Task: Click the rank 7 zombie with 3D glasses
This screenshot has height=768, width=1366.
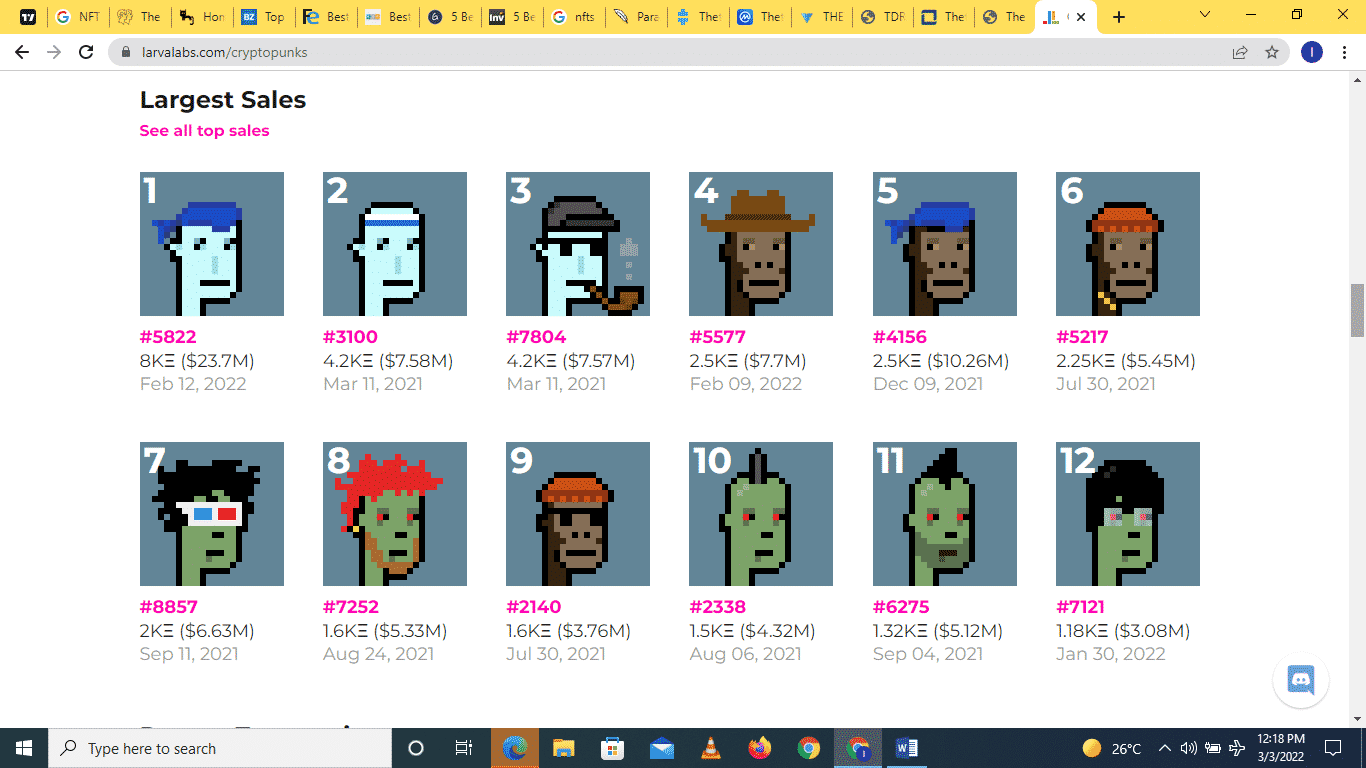Action: coord(212,514)
